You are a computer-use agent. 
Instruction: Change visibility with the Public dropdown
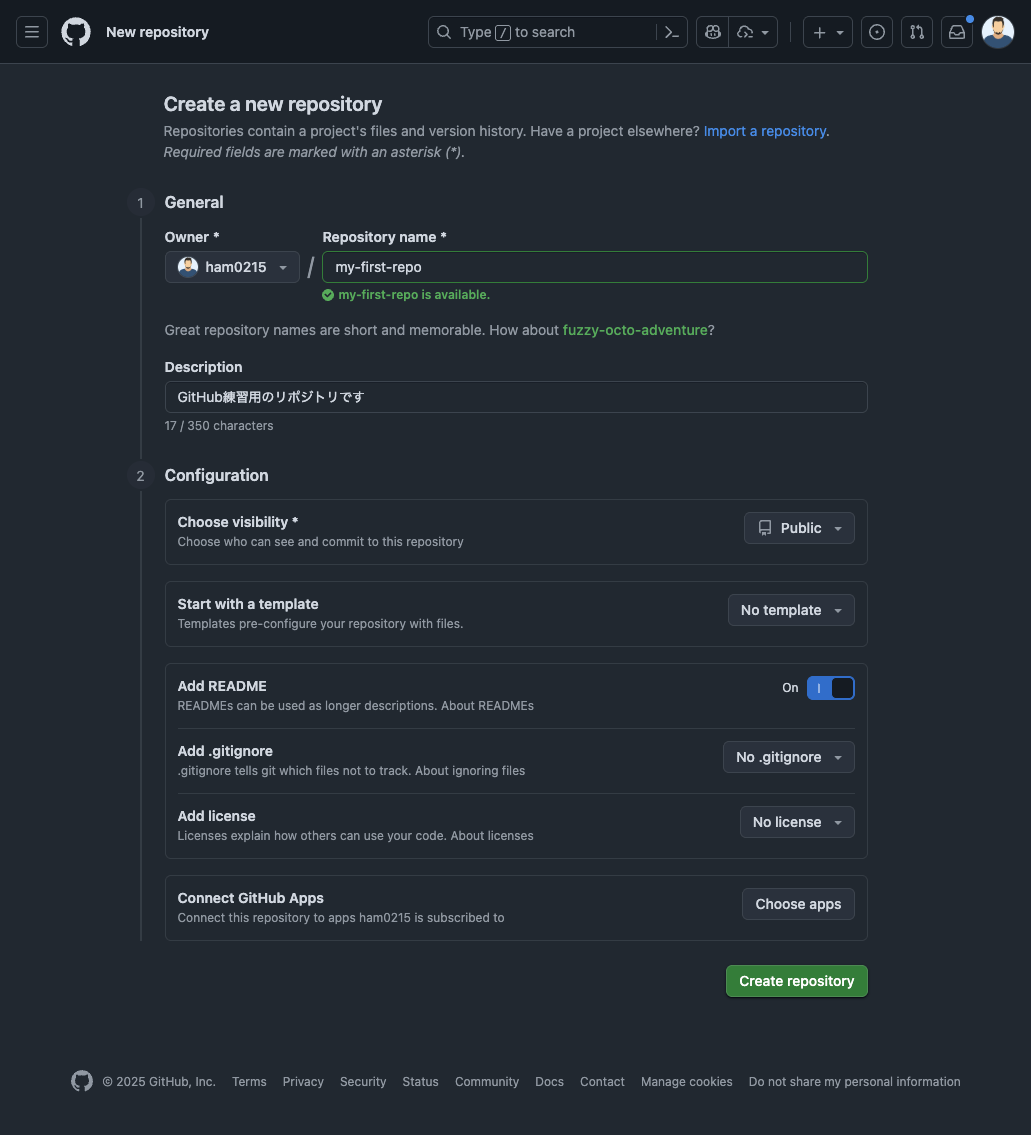click(x=798, y=527)
